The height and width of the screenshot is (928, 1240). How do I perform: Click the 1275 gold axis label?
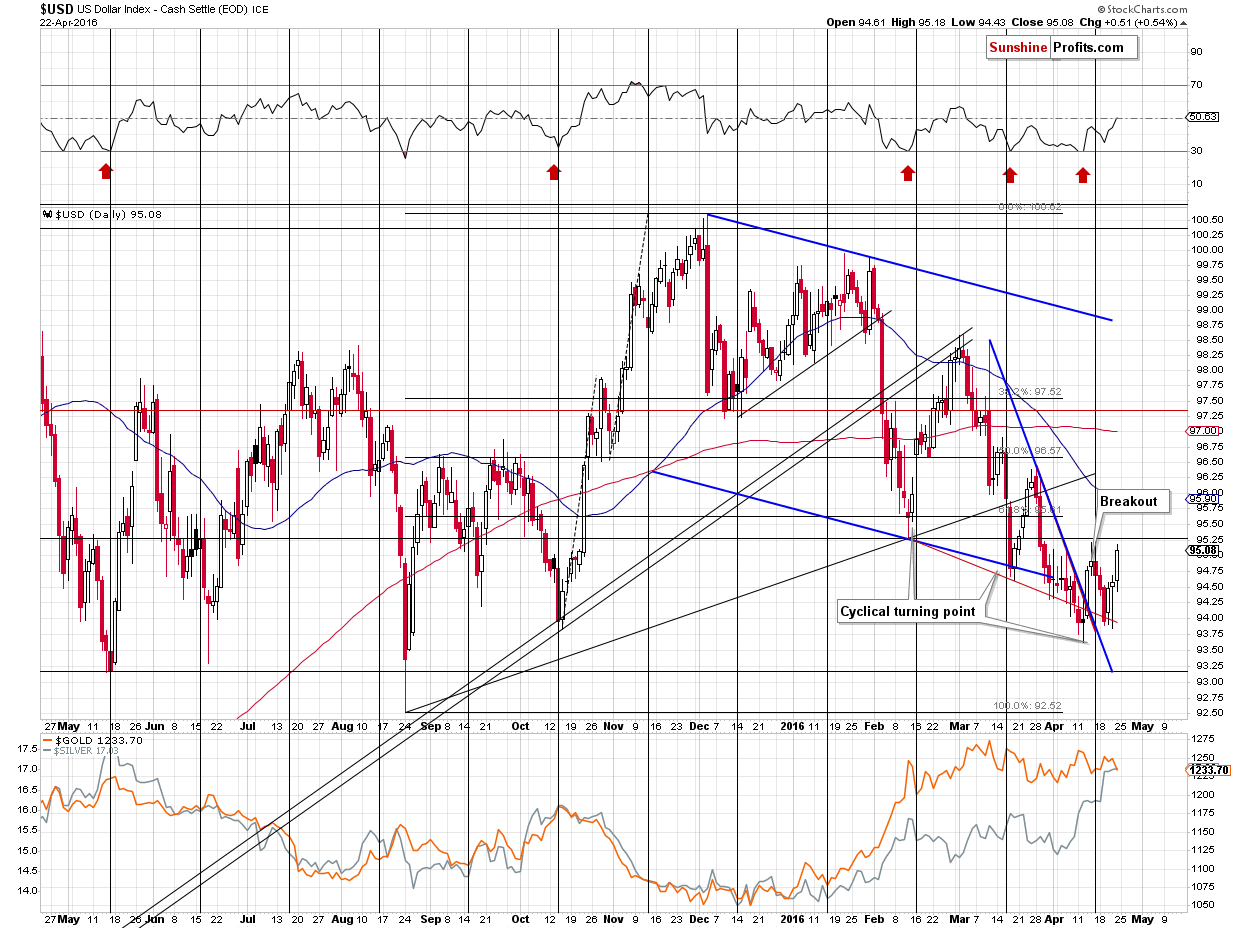[1202, 739]
